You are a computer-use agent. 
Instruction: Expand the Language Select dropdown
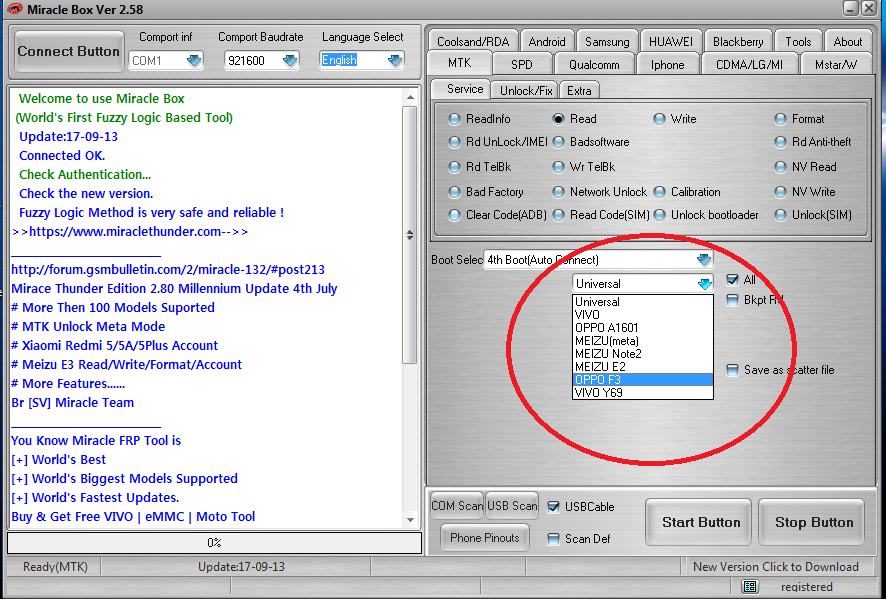click(395, 60)
